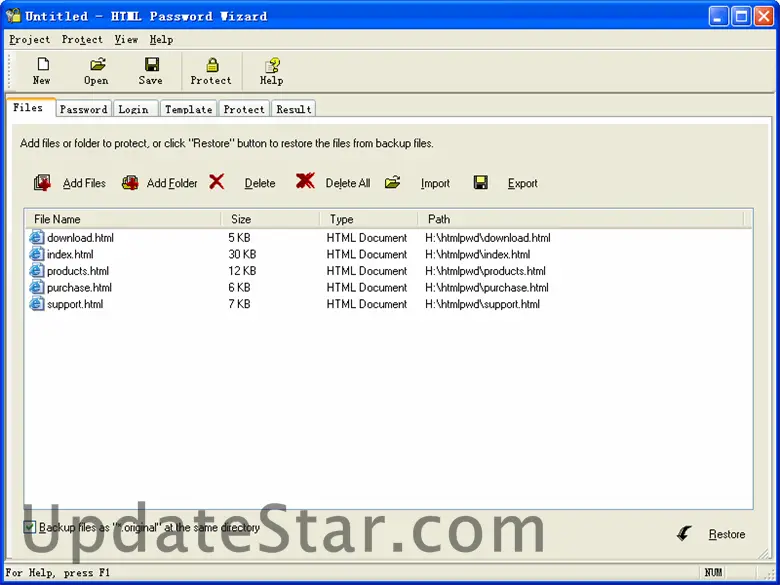Click the red X Delete icon
This screenshot has width=780, height=585.
(216, 182)
